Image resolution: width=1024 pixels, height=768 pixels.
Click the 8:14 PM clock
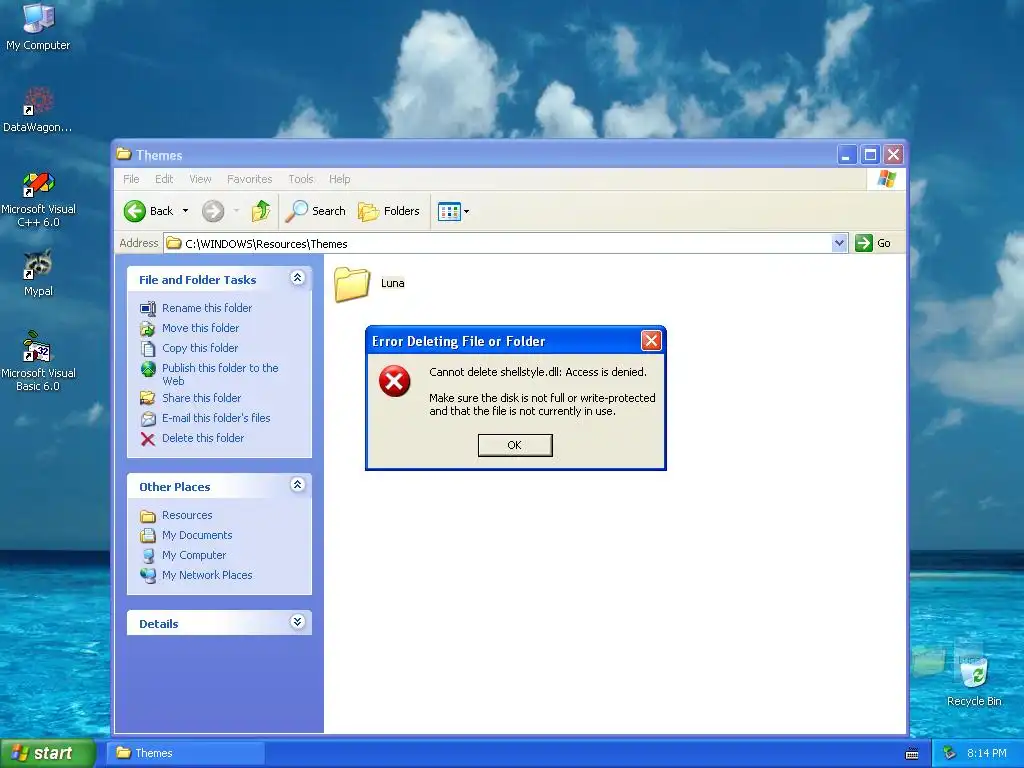point(987,754)
